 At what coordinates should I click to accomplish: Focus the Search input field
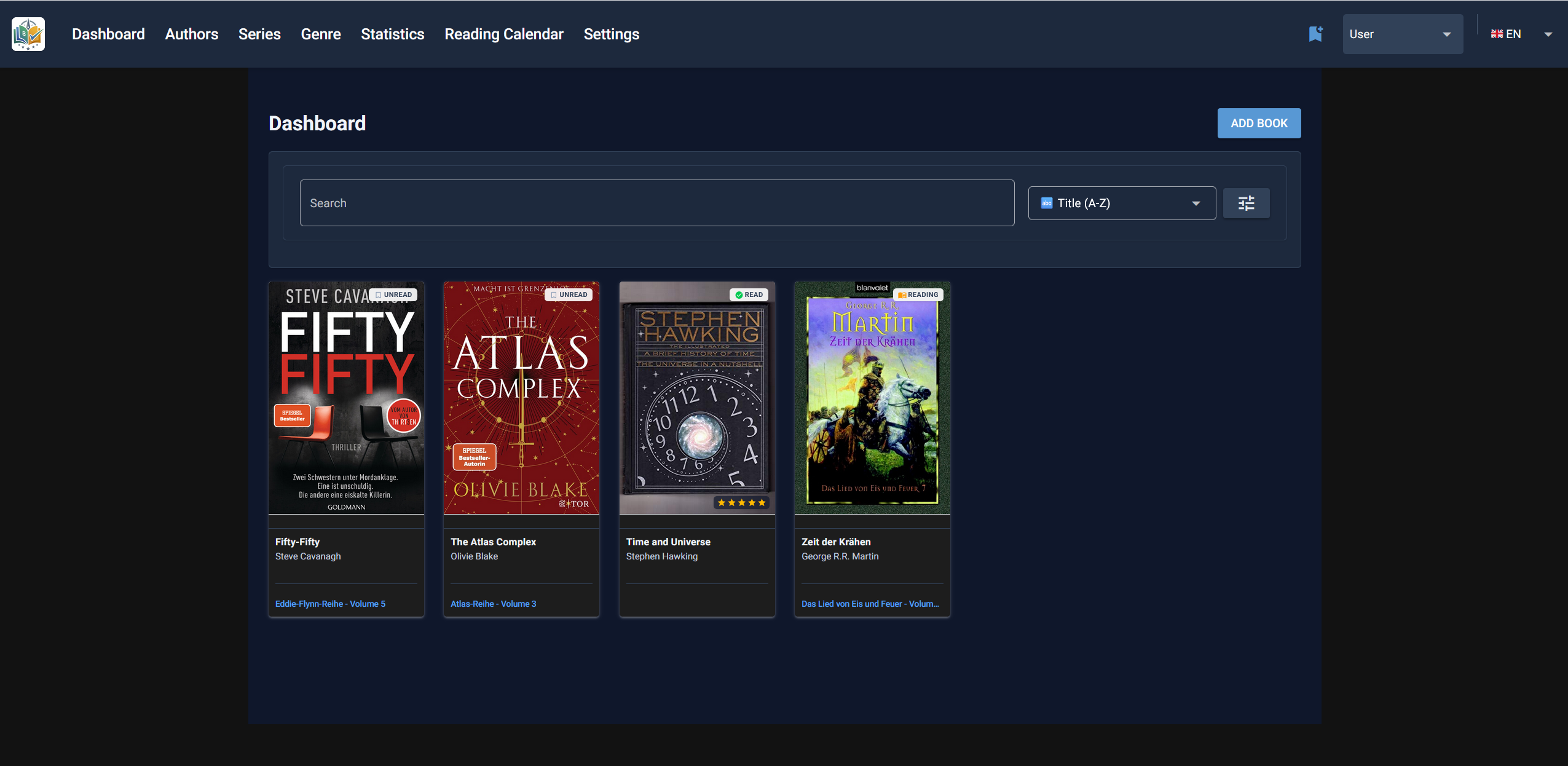[x=657, y=203]
